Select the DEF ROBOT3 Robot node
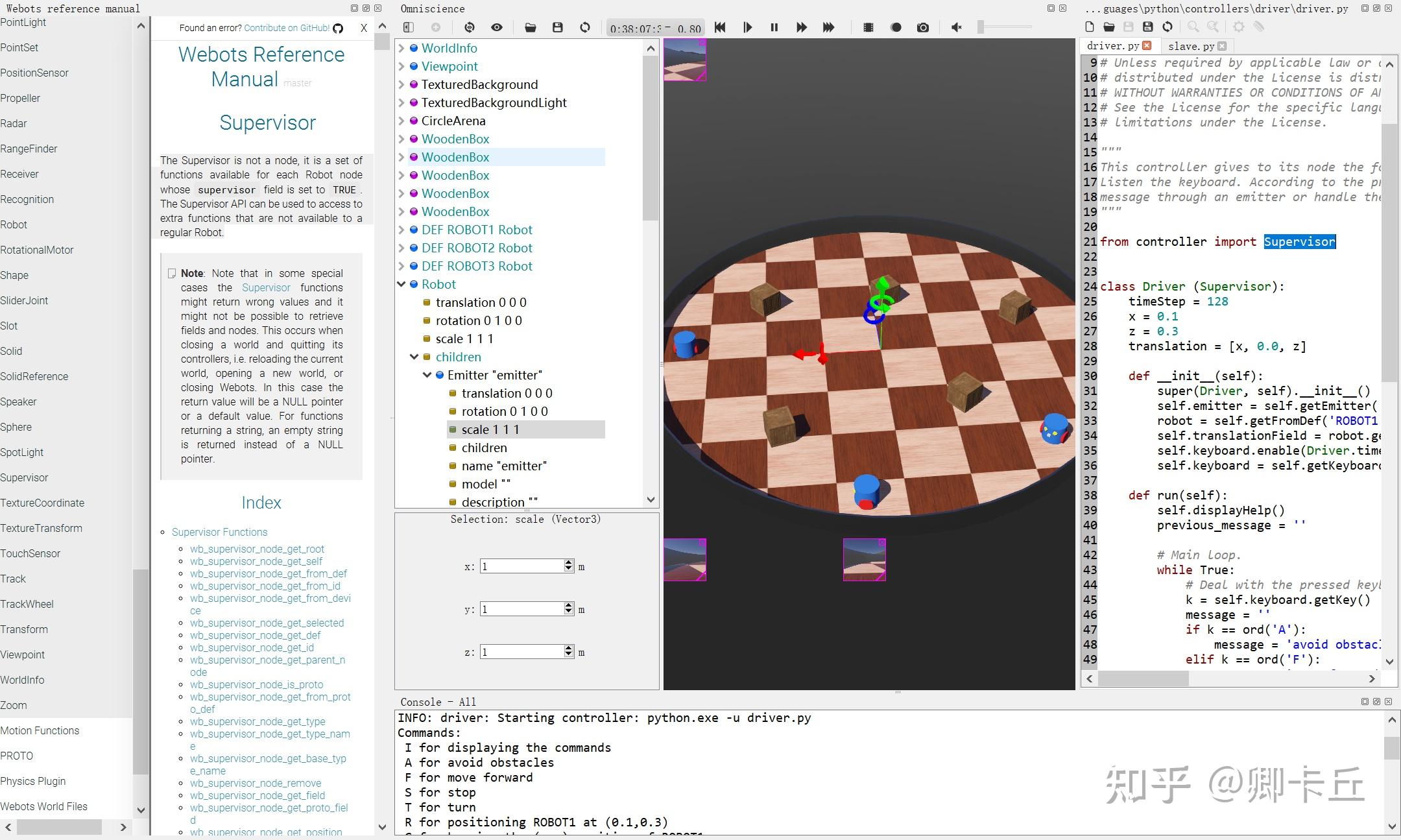Viewport: 1401px width, 840px height. click(x=477, y=266)
